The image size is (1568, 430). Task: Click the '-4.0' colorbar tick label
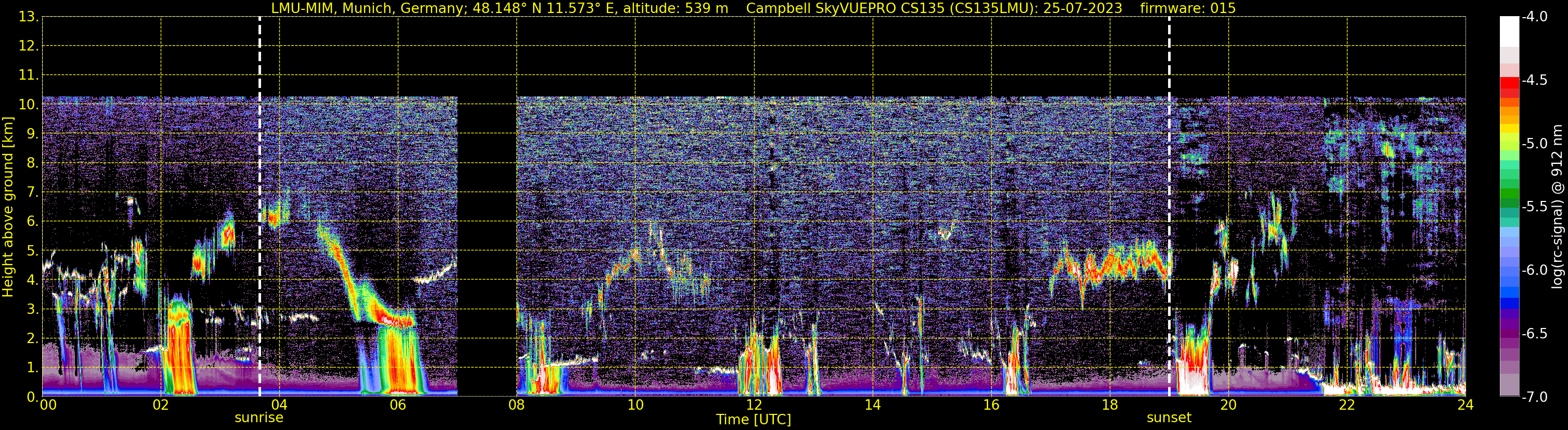(x=1534, y=17)
